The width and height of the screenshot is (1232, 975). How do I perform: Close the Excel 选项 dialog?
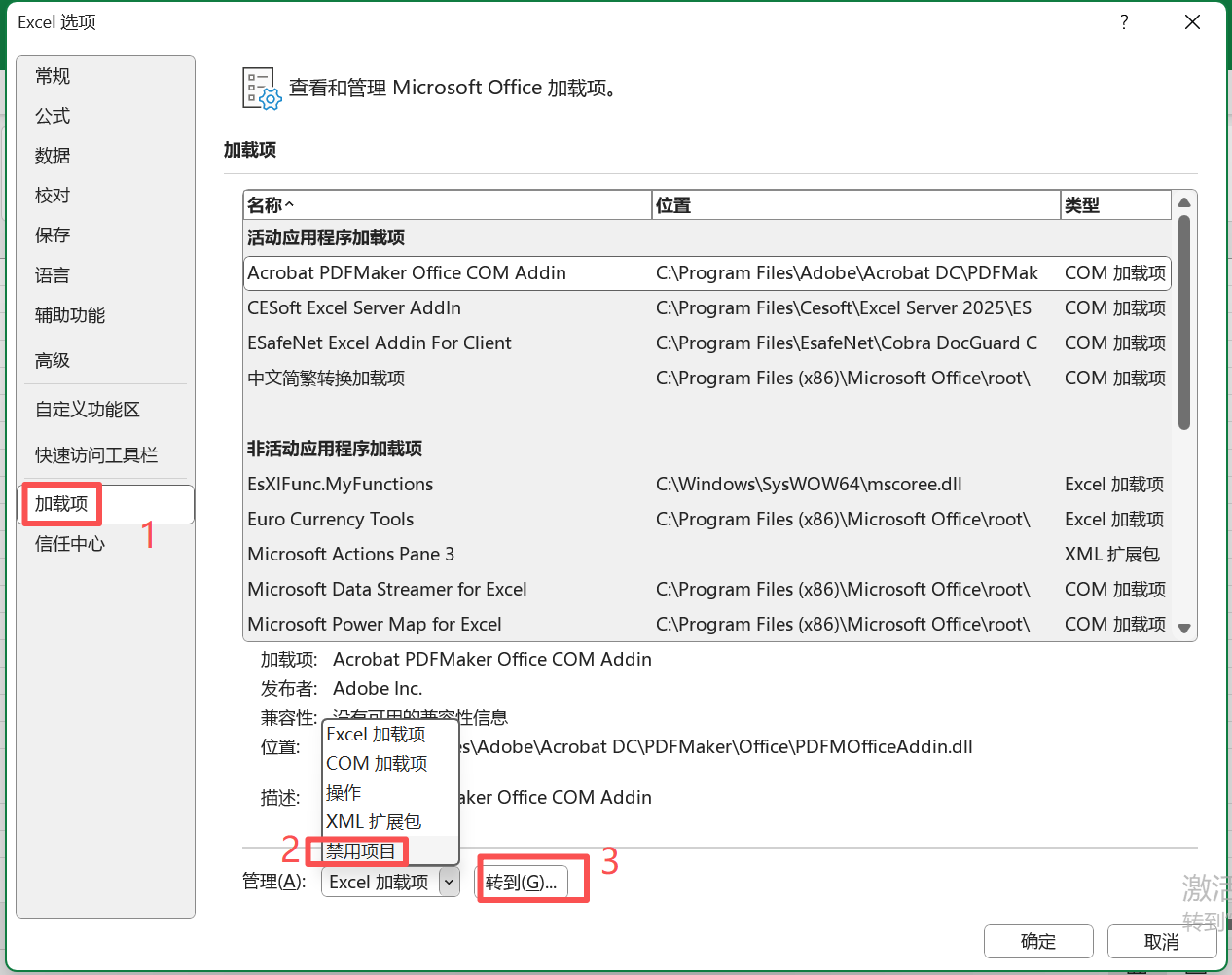coord(1192,22)
